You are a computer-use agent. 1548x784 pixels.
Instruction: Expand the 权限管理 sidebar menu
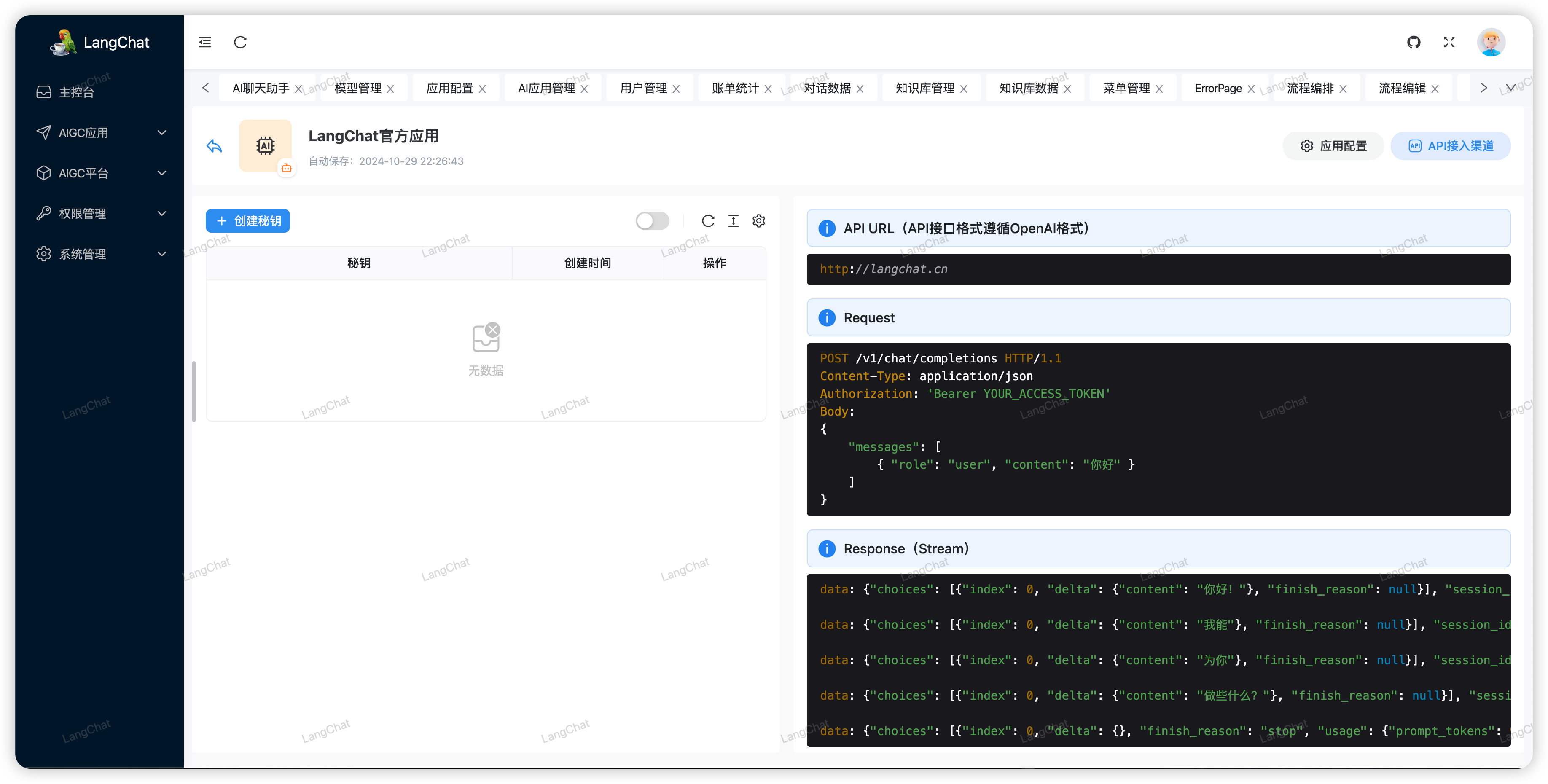click(101, 213)
